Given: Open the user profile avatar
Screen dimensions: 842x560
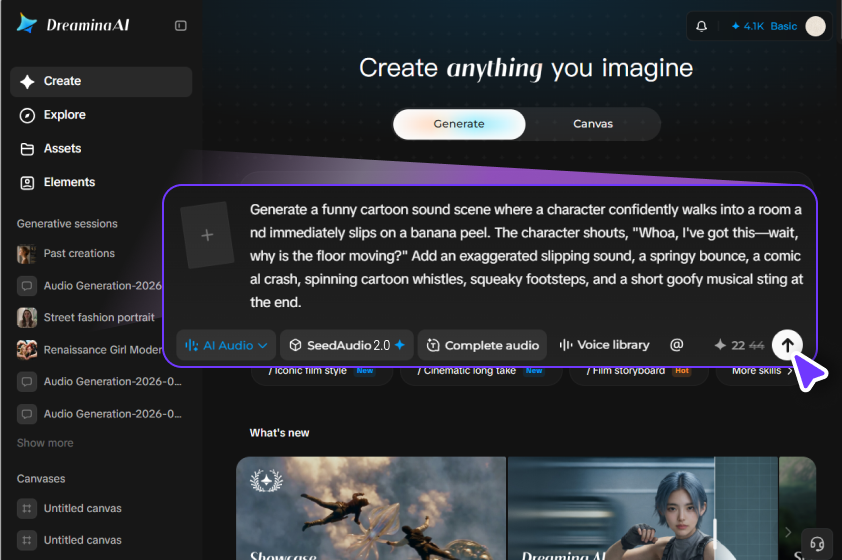Looking at the screenshot, I should pos(815,26).
